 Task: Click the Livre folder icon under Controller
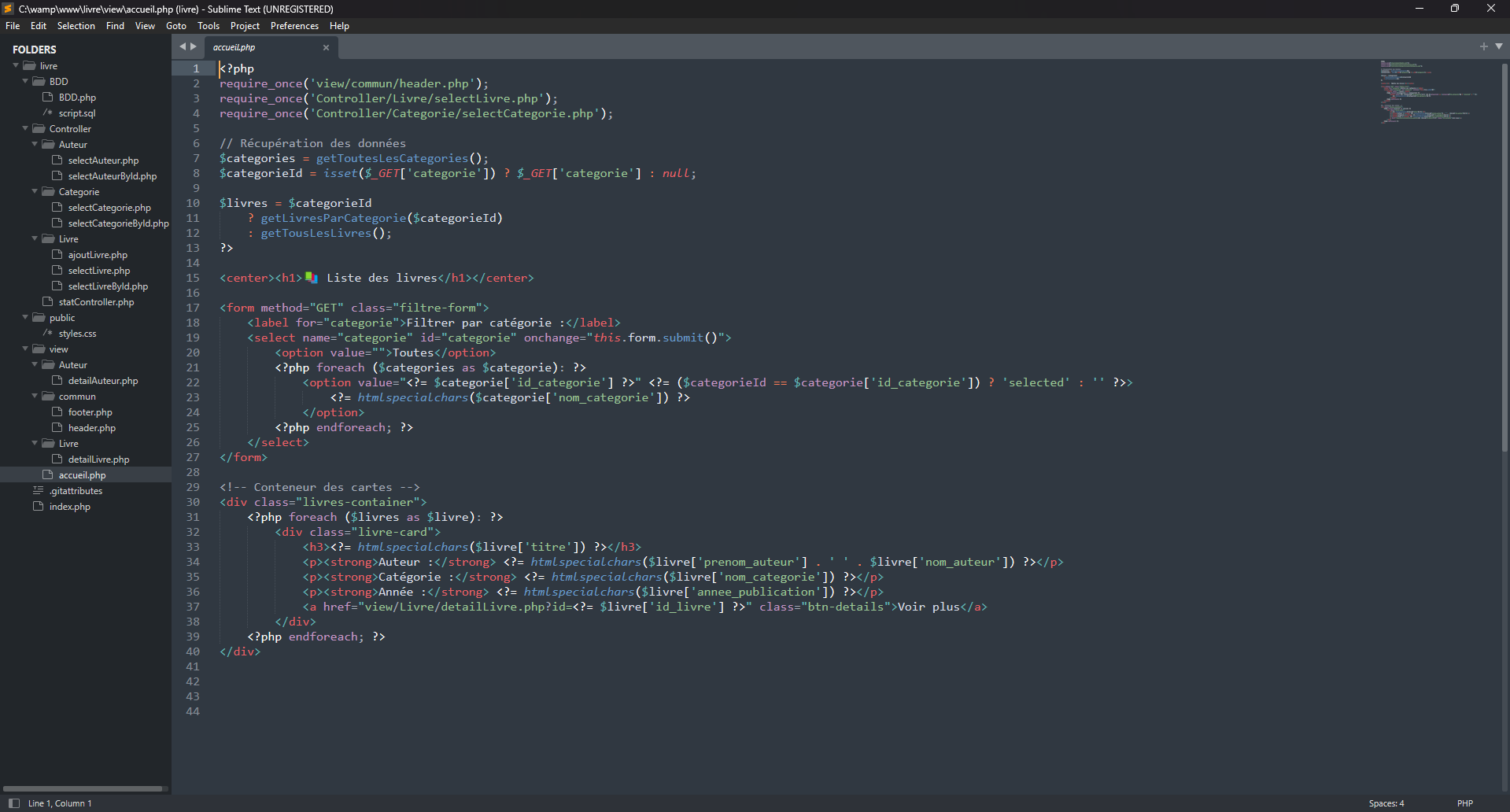48,239
